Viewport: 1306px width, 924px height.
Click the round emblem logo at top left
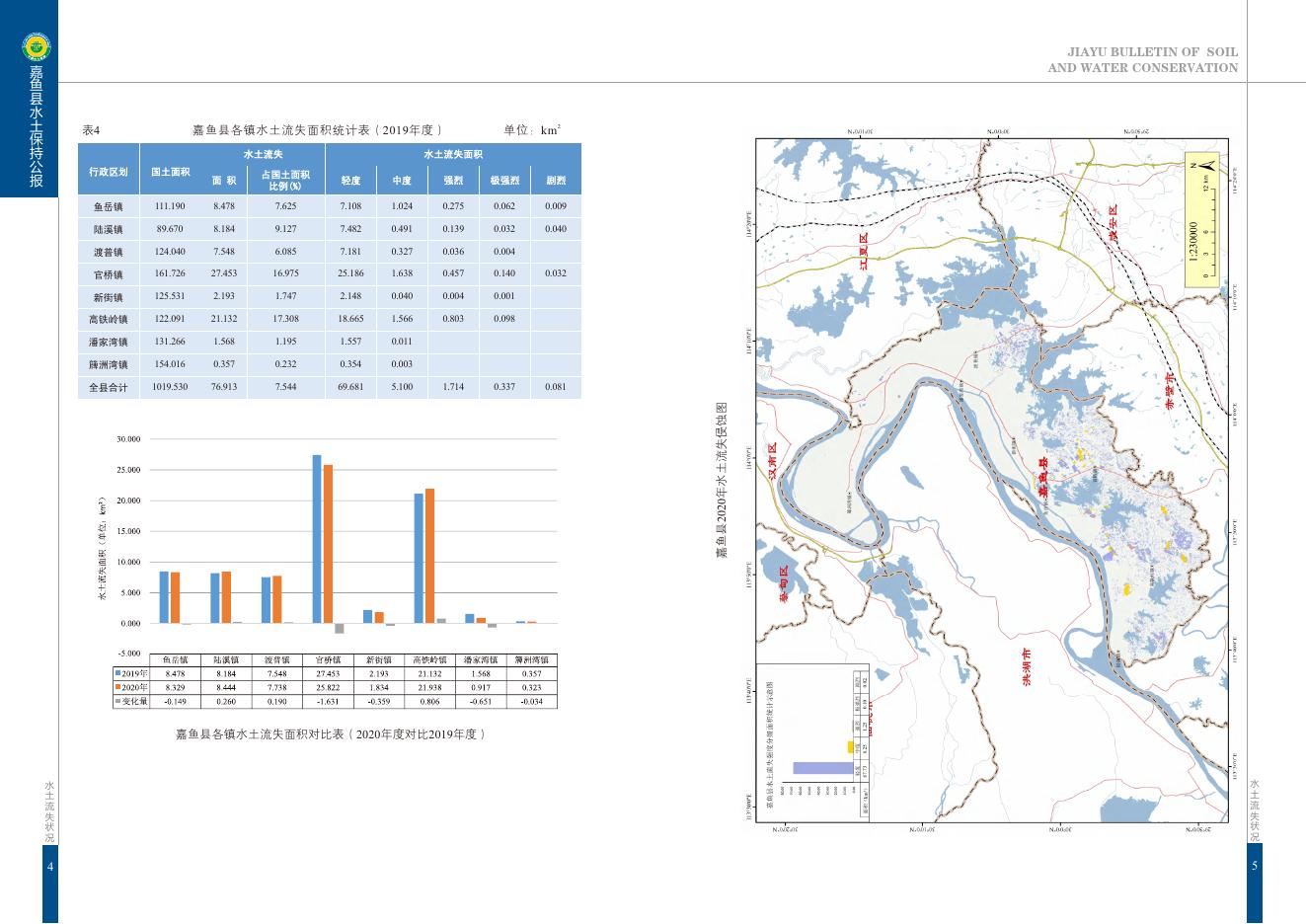37,45
